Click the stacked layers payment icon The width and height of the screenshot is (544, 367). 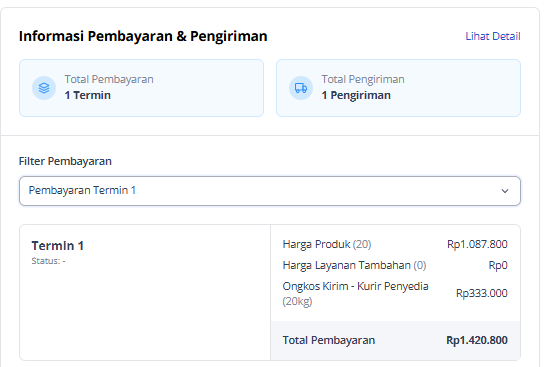coord(44,88)
